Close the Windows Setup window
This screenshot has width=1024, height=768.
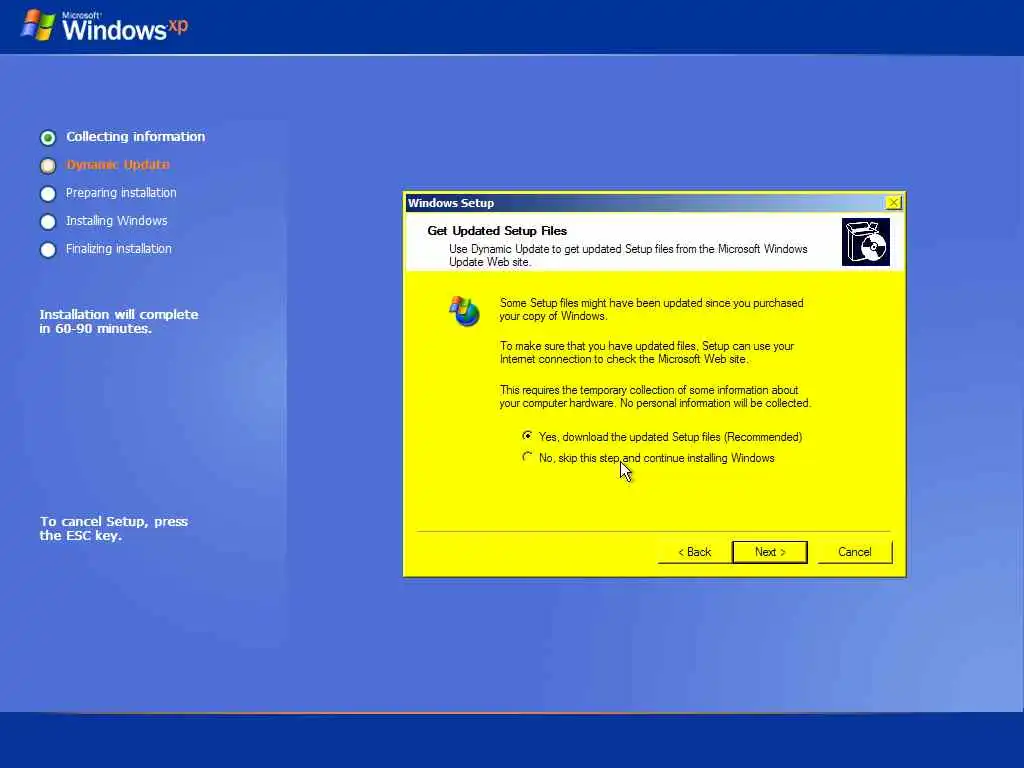(893, 202)
